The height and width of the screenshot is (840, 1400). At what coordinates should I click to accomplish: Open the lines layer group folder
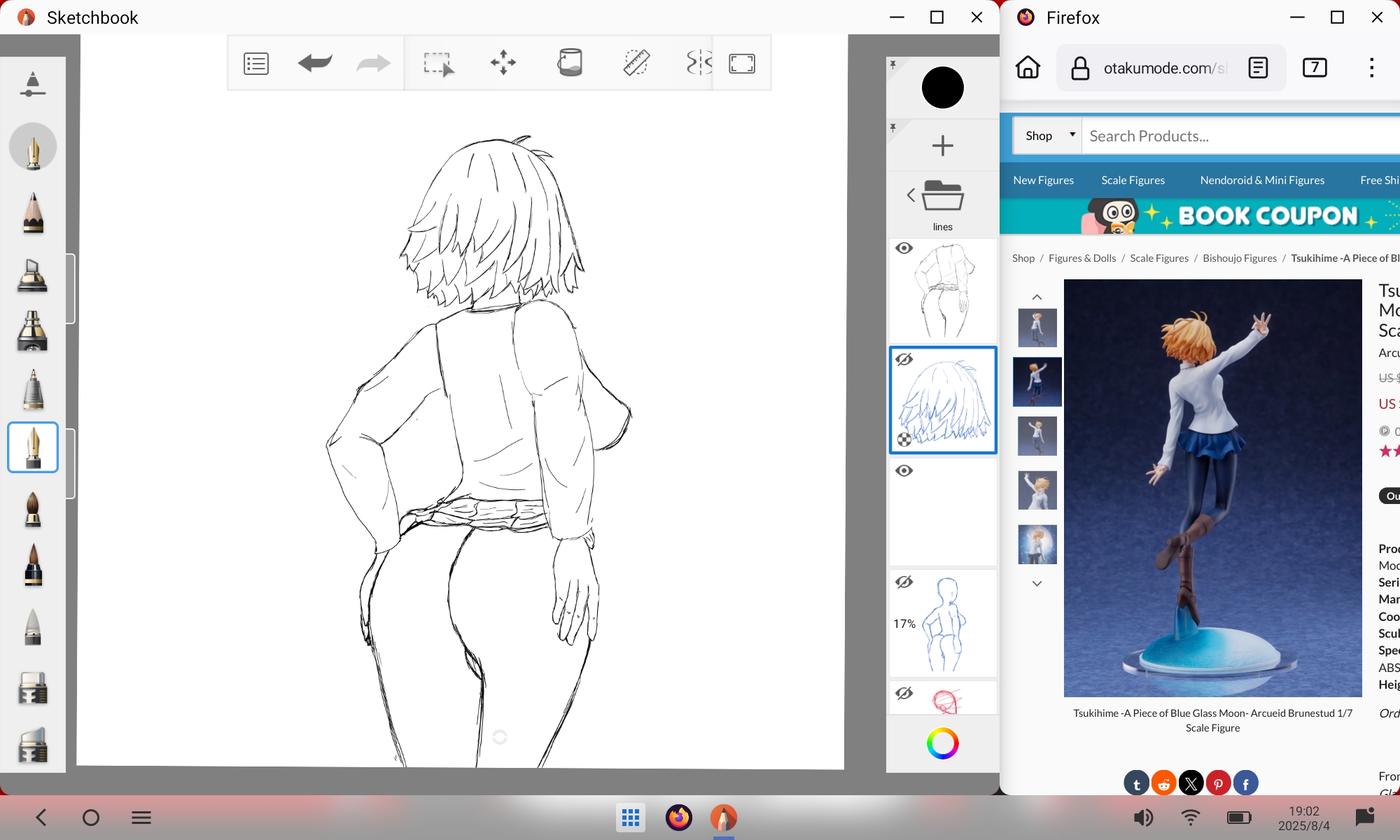pos(943,196)
